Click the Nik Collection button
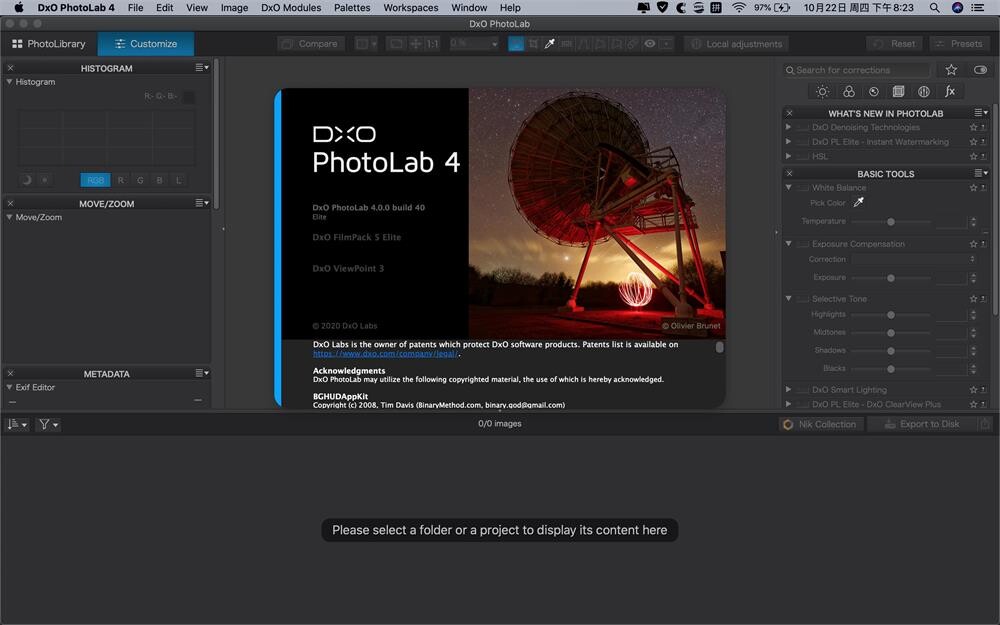The height and width of the screenshot is (625, 1000). [x=821, y=424]
